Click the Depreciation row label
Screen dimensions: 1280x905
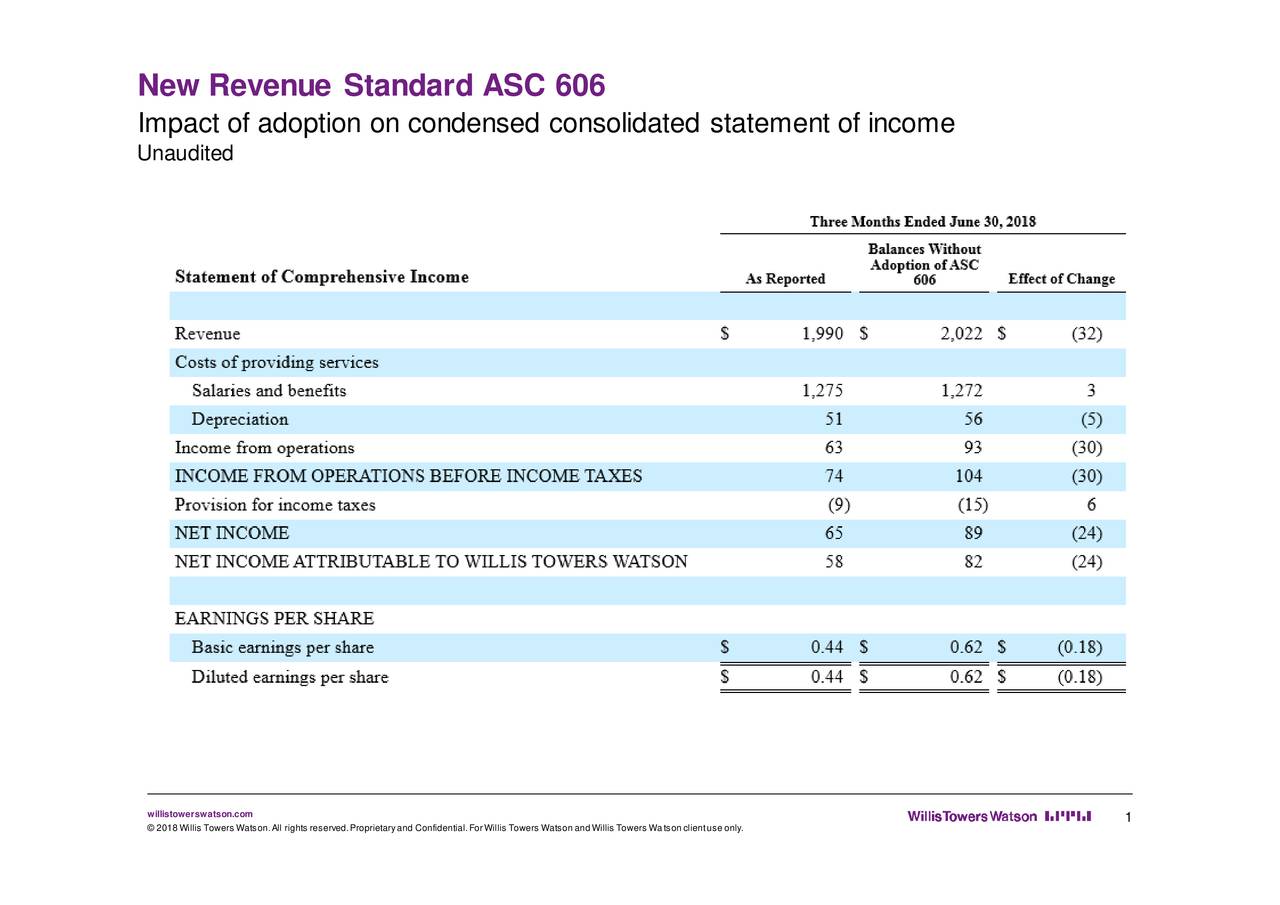point(241,419)
